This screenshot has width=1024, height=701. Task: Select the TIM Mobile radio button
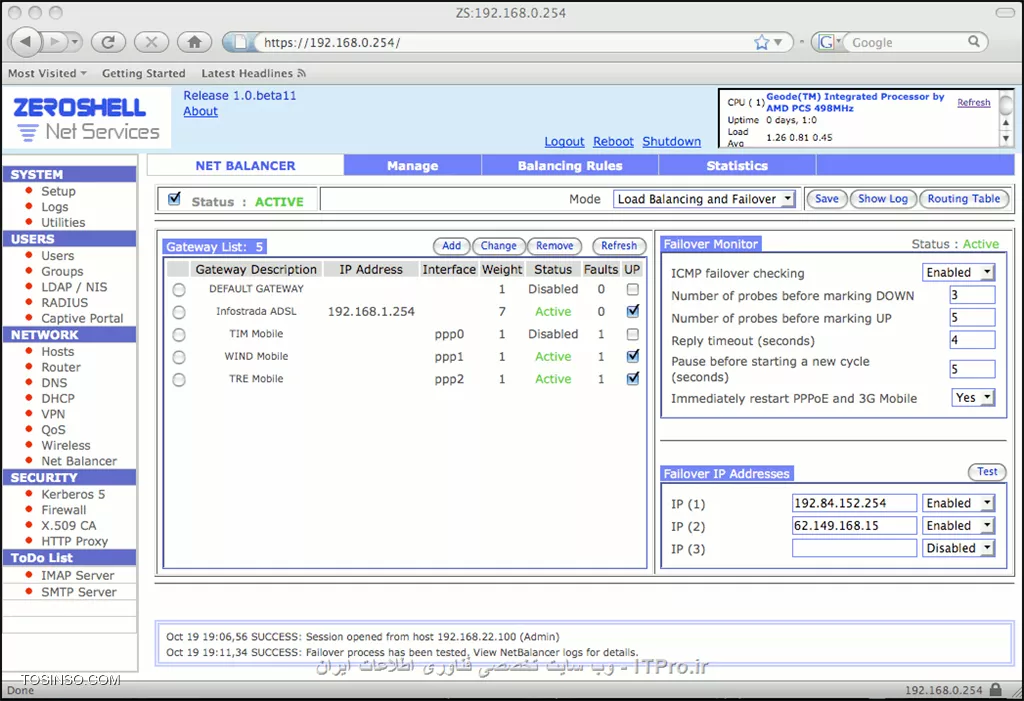pos(179,334)
